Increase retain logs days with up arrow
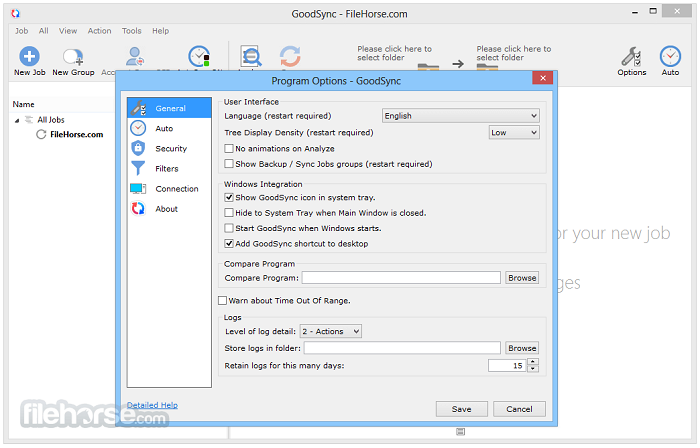 pyautogui.click(x=533, y=362)
